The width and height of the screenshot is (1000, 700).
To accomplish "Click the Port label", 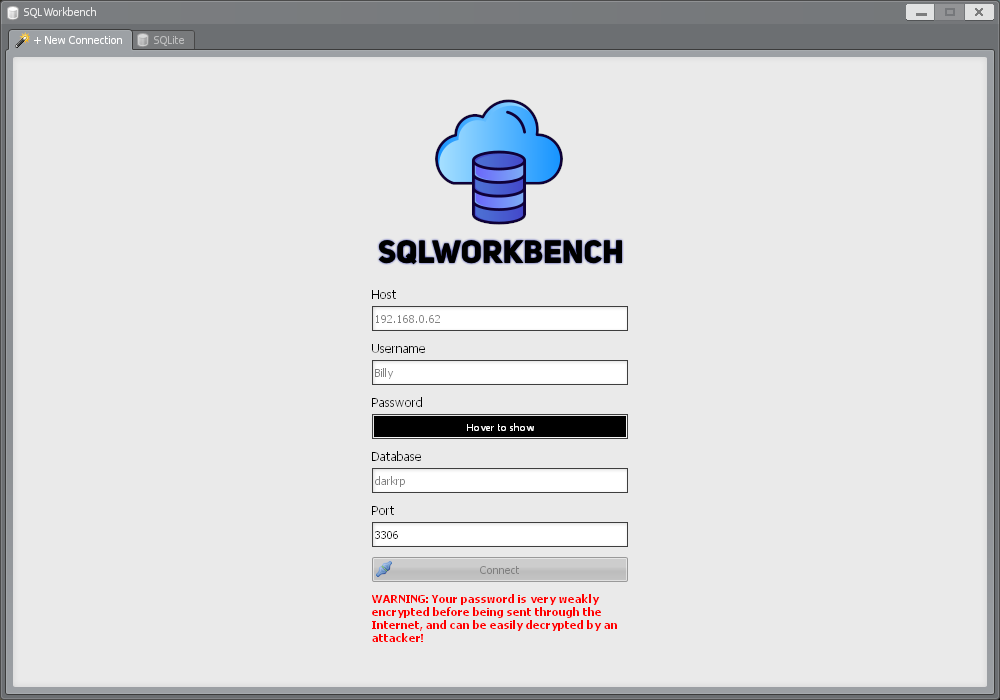I will (x=383, y=511).
